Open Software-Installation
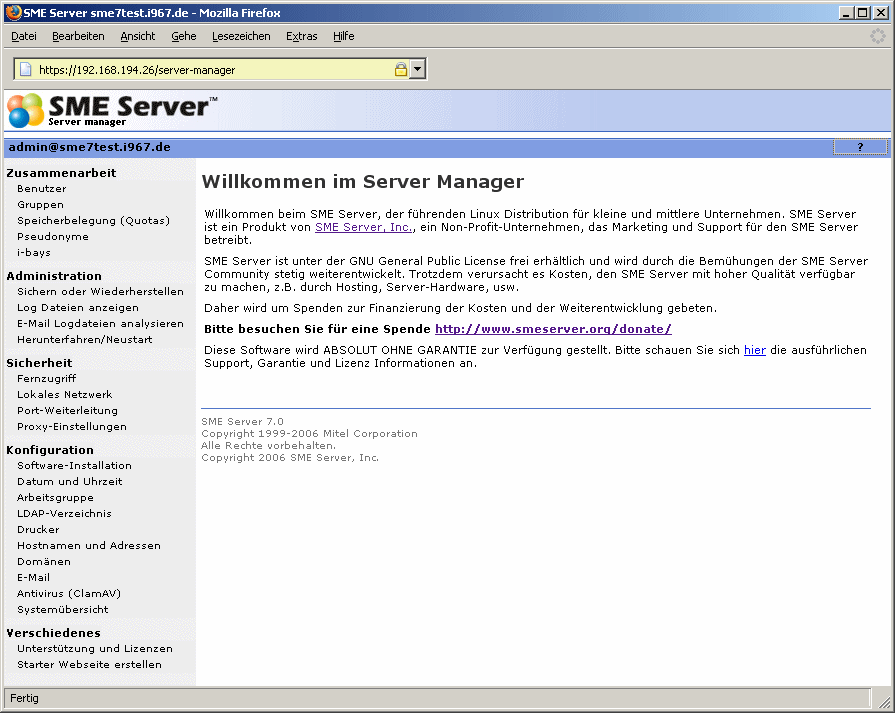 coord(74,465)
